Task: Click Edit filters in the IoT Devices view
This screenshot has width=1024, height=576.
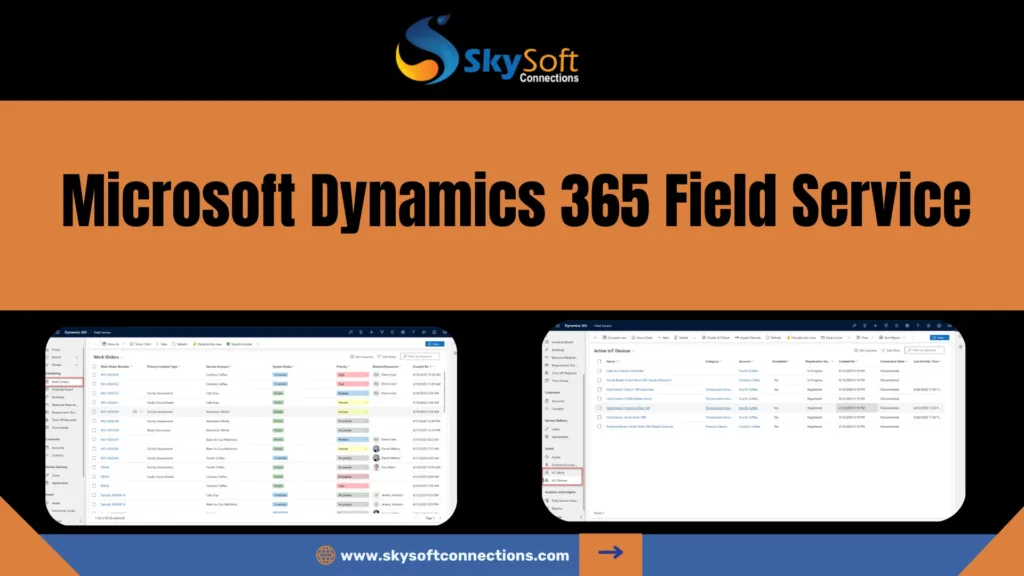Action: point(891,351)
